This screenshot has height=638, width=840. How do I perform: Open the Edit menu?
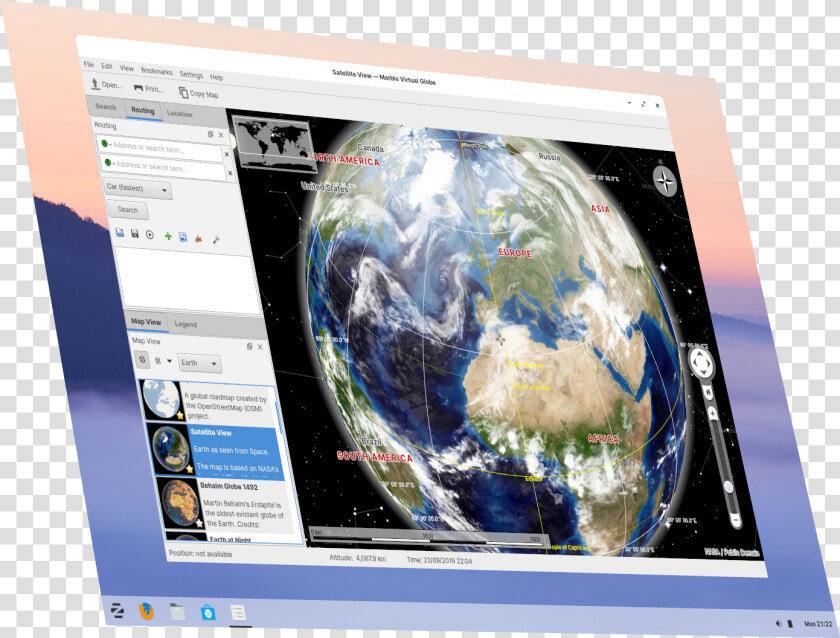click(x=107, y=66)
